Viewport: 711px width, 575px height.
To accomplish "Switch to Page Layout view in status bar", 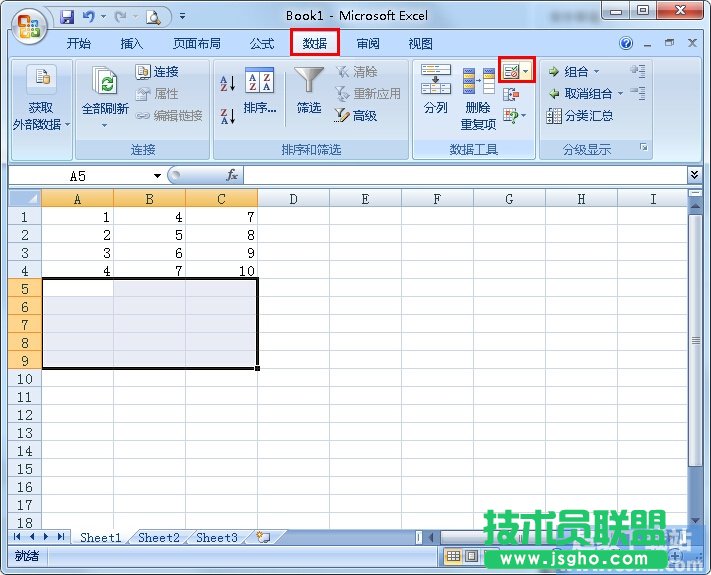I will click(471, 556).
